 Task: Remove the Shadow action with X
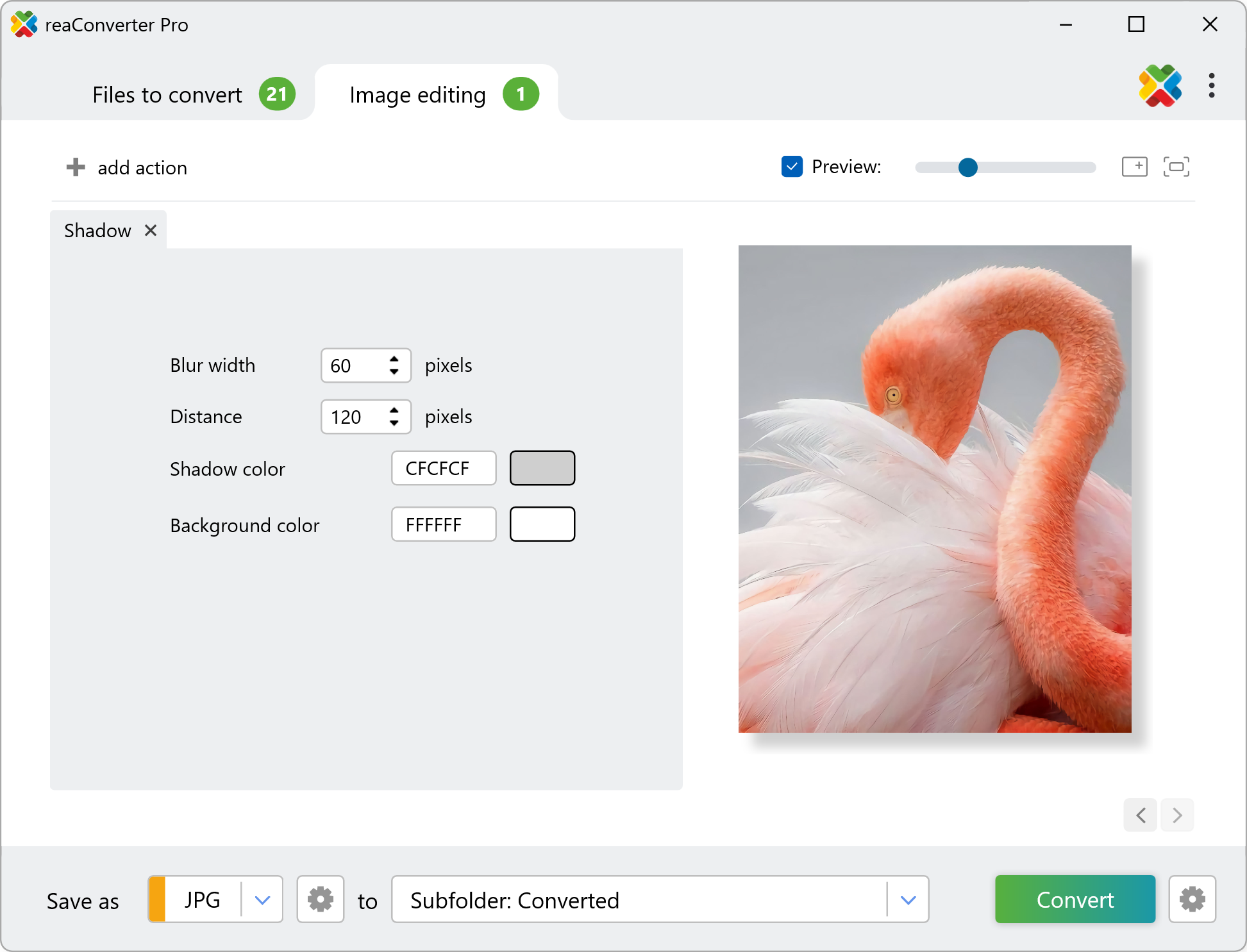click(x=151, y=230)
